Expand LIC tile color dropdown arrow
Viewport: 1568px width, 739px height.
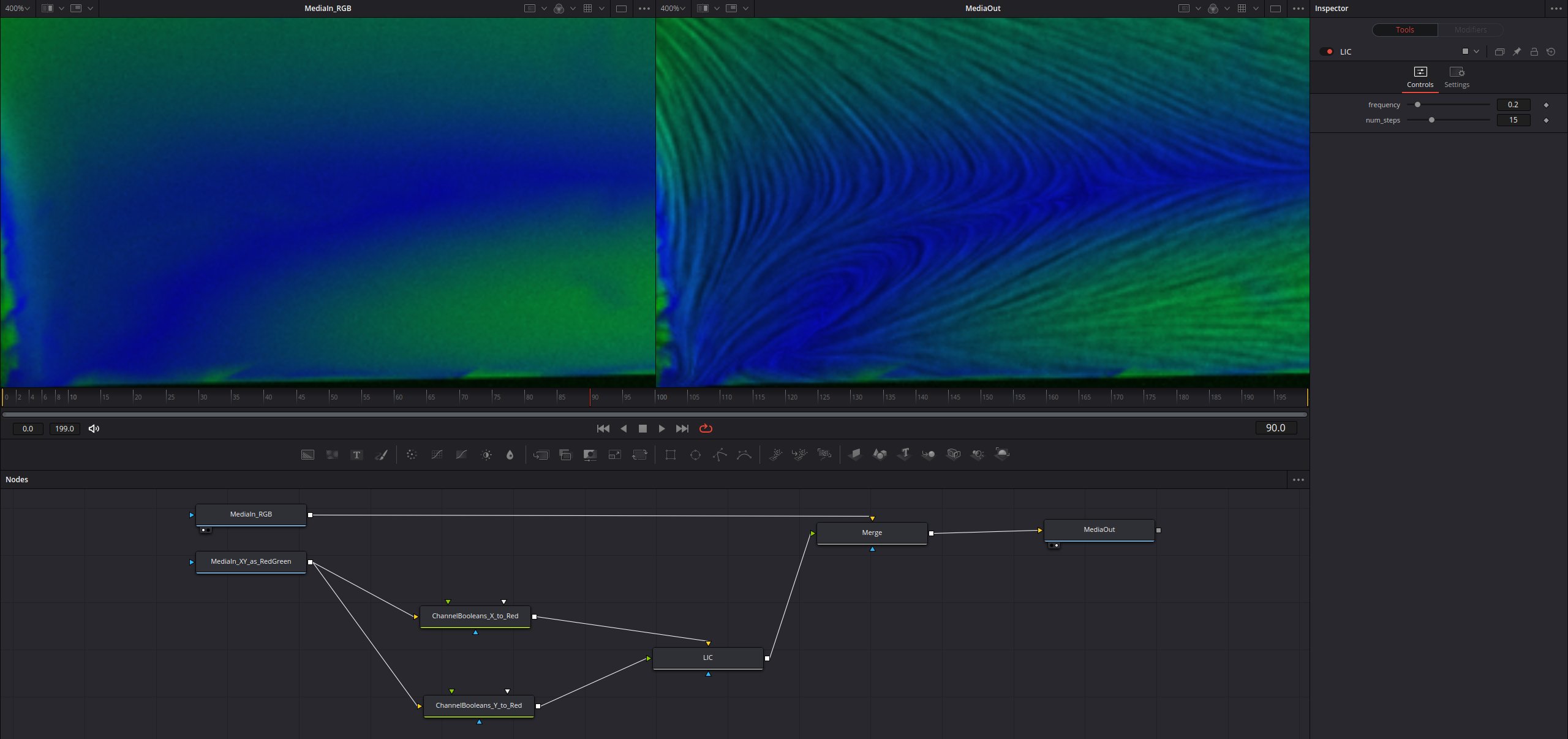[1477, 51]
